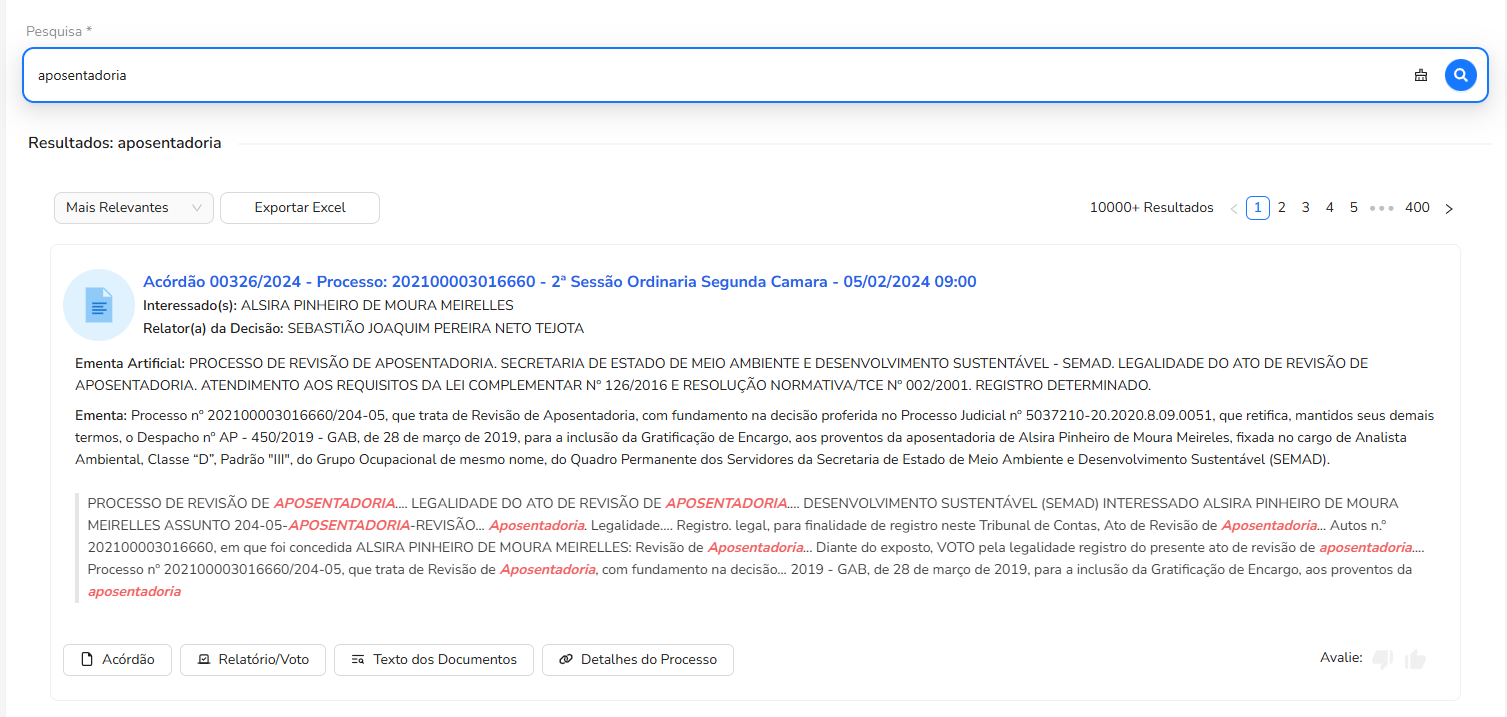Click the Exportar Excel button
The width and height of the screenshot is (1507, 717).
[300, 208]
